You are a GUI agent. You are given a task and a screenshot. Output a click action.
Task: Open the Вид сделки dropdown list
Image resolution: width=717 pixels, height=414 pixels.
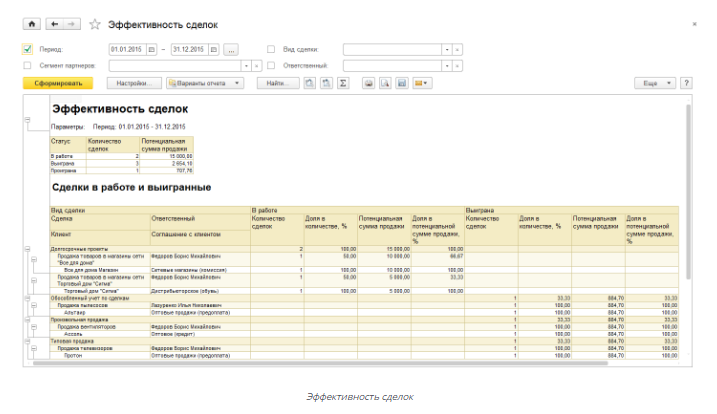coord(447,49)
